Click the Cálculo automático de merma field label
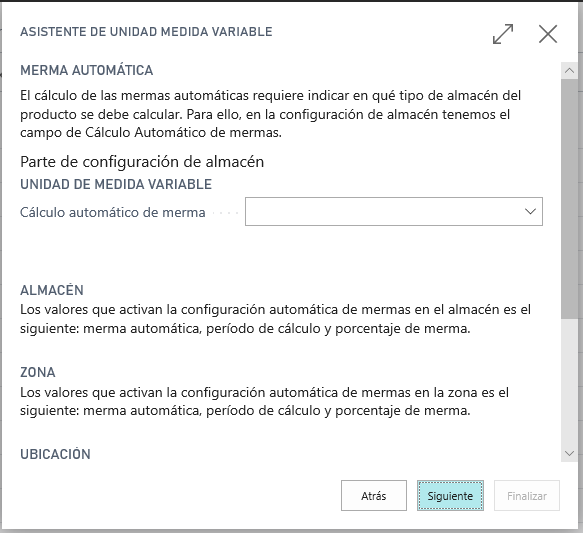Screen dimensions: 583x533 point(113,212)
